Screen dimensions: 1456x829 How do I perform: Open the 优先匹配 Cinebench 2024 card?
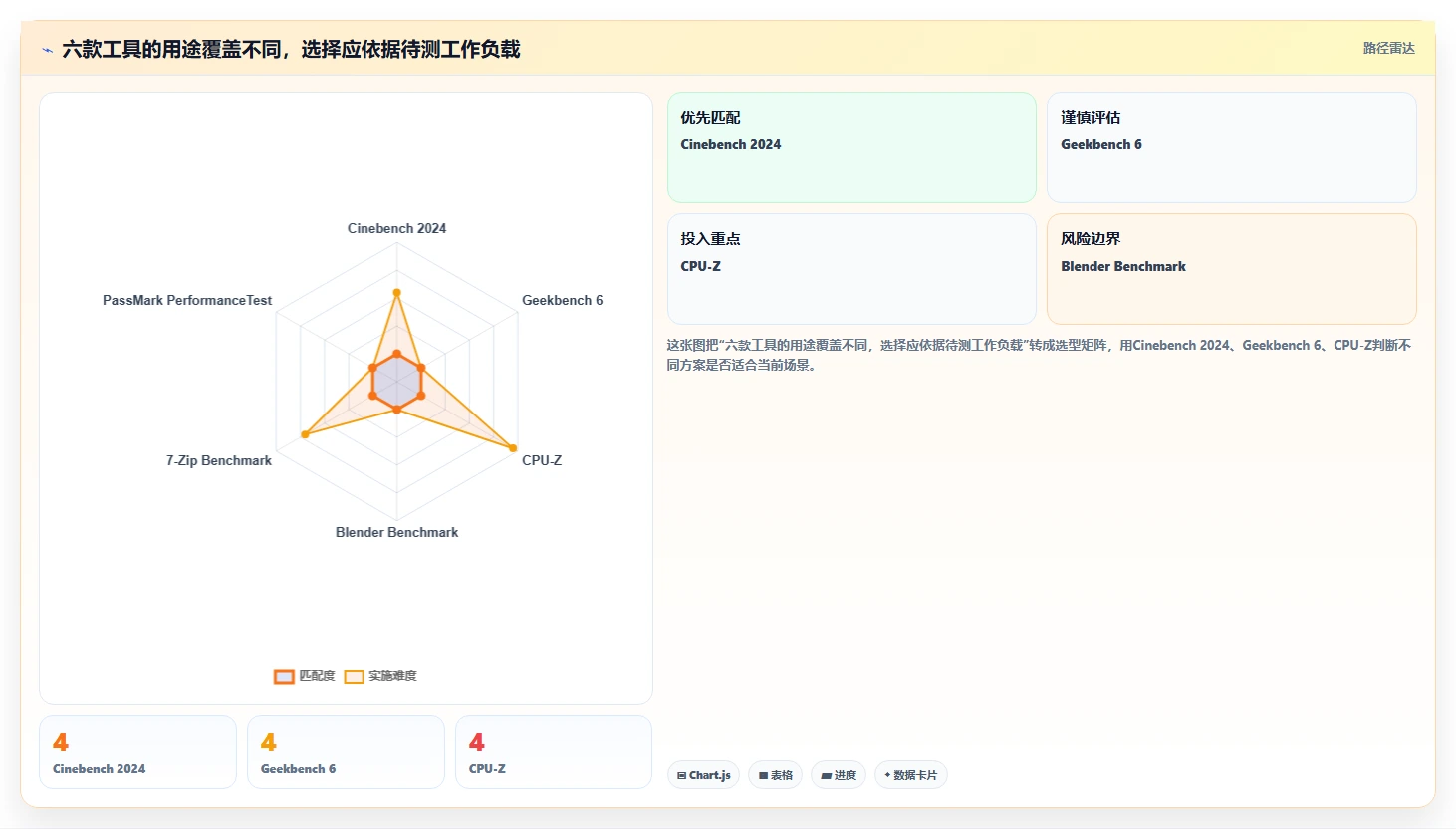click(851, 147)
